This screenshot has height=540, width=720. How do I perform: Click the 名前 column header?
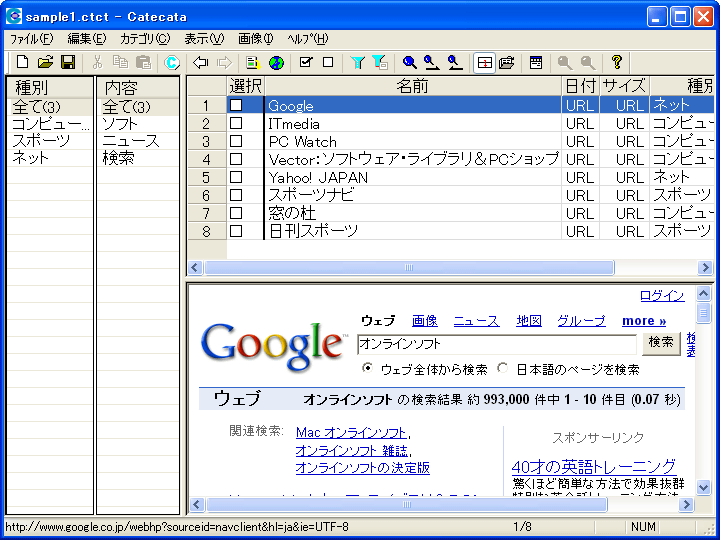pos(413,86)
